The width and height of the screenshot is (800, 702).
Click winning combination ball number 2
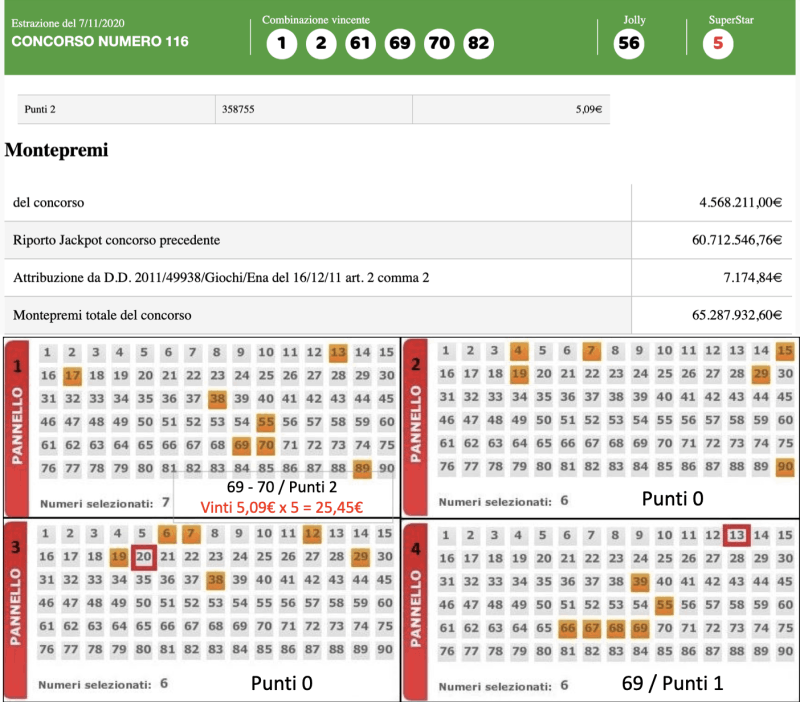click(321, 44)
